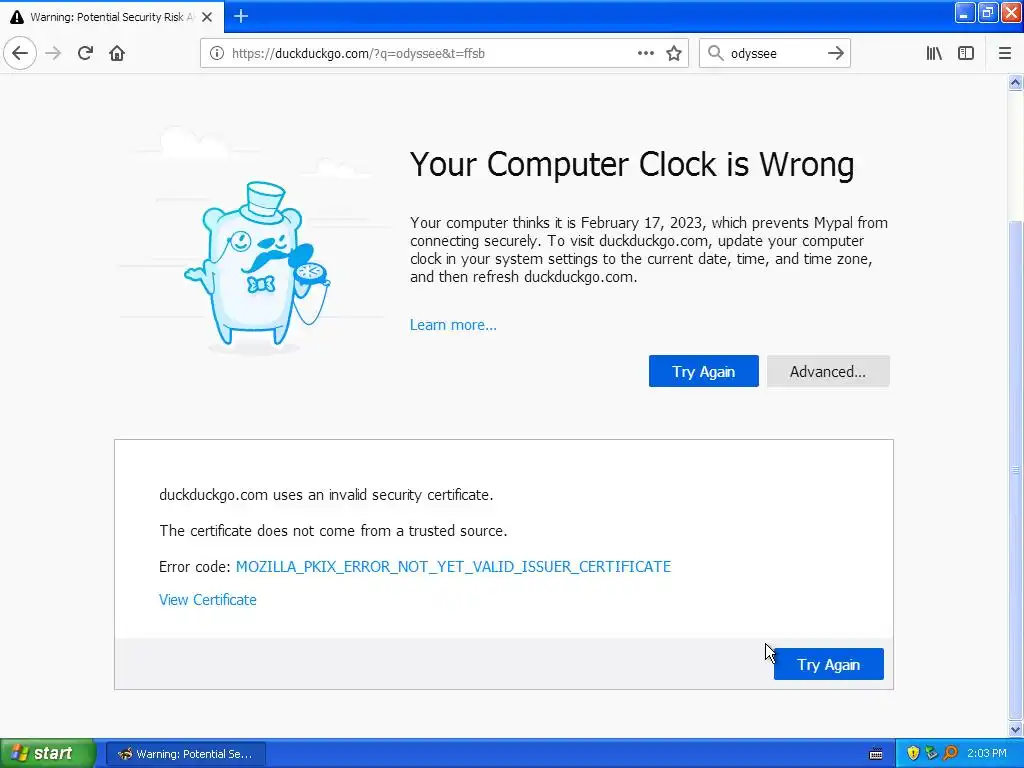Click the warning triangle icon on the tab
Screen dimensions: 1024x768
17,17
